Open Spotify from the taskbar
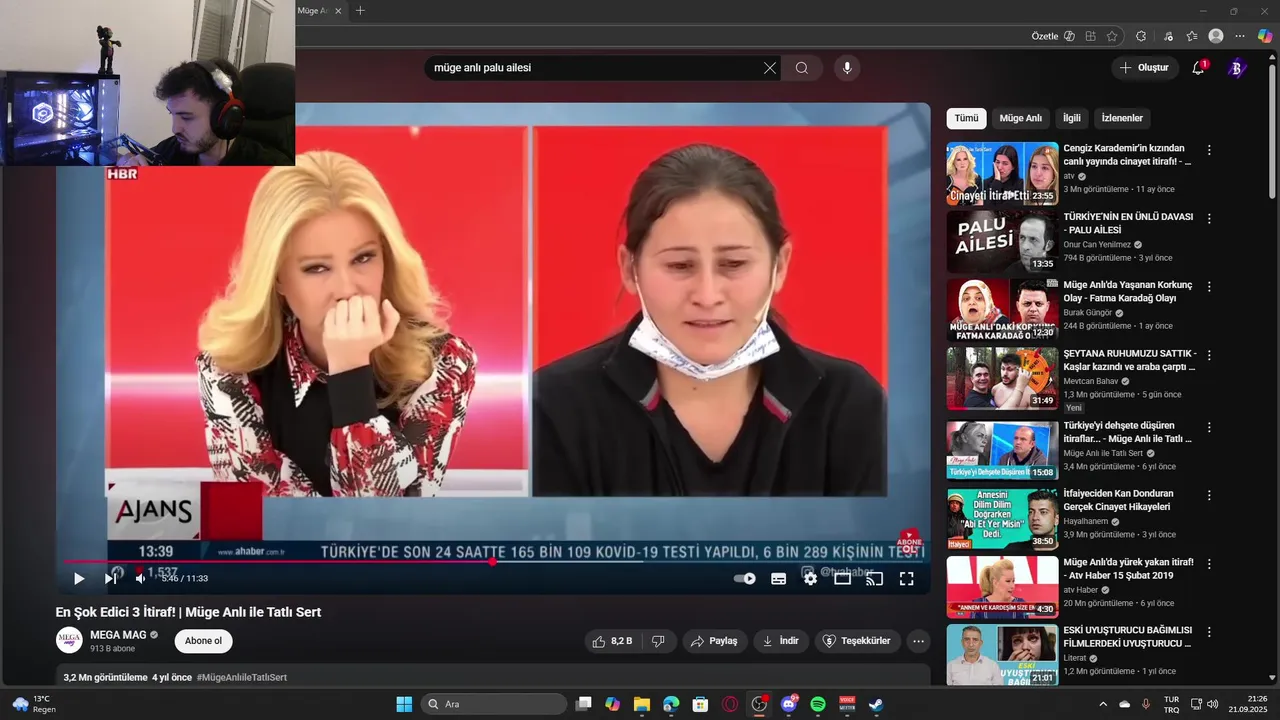This screenshot has width=1280, height=720. tap(817, 704)
